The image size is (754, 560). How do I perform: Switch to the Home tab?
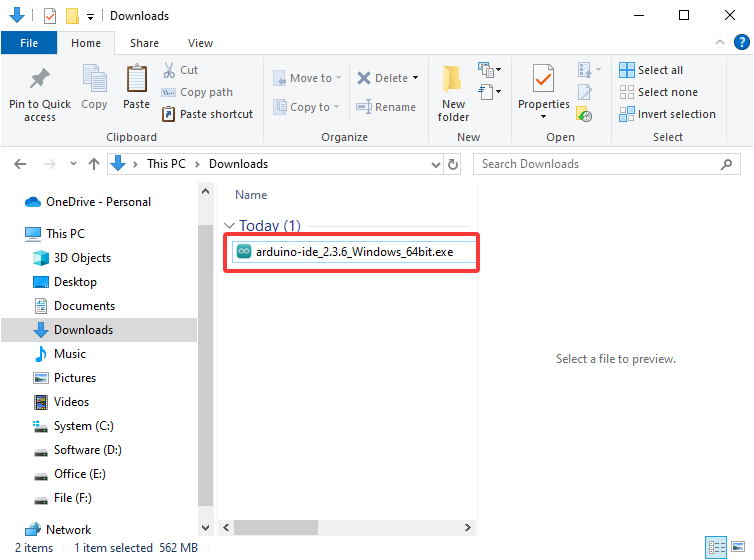click(86, 43)
